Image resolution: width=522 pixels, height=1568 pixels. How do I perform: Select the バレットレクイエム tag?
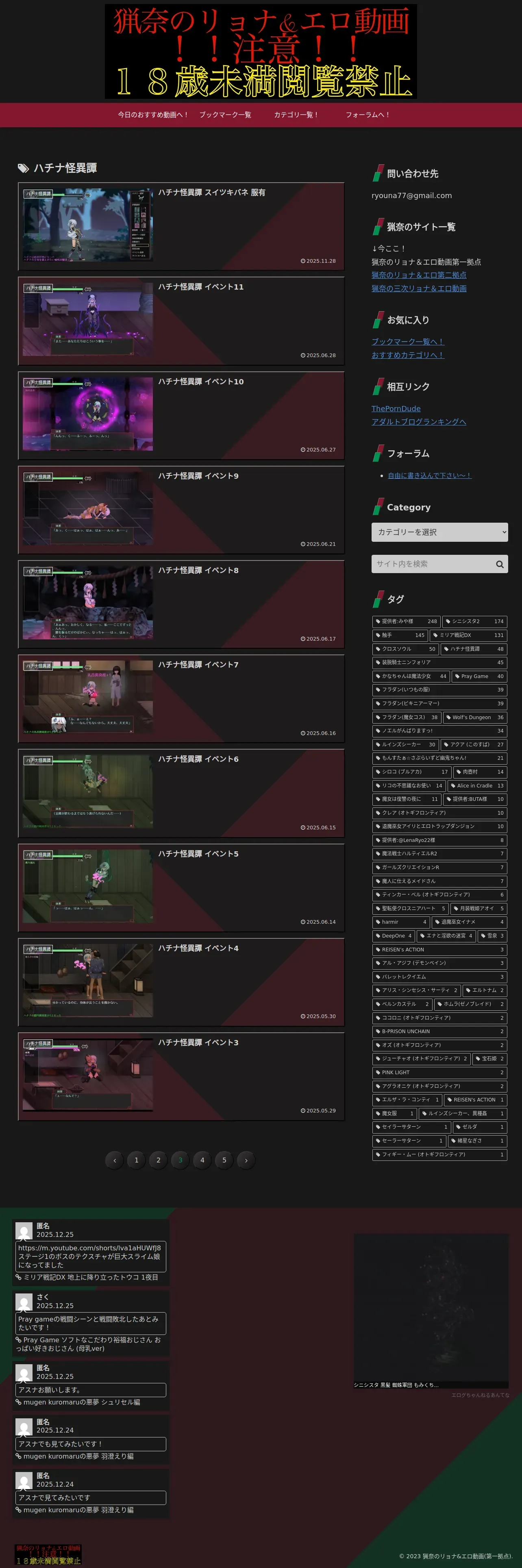point(439,977)
